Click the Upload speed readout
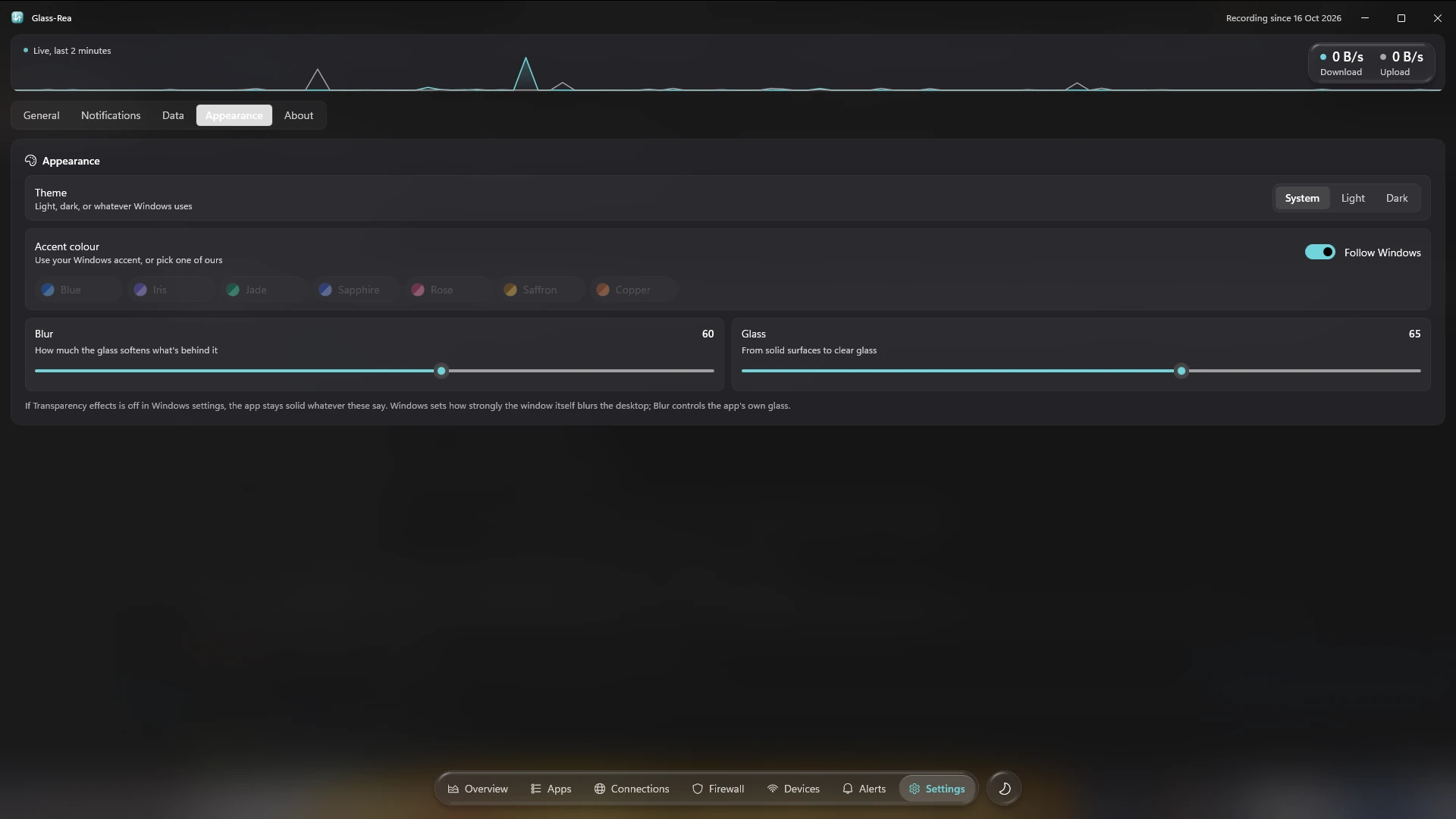1456x819 pixels. (1401, 63)
